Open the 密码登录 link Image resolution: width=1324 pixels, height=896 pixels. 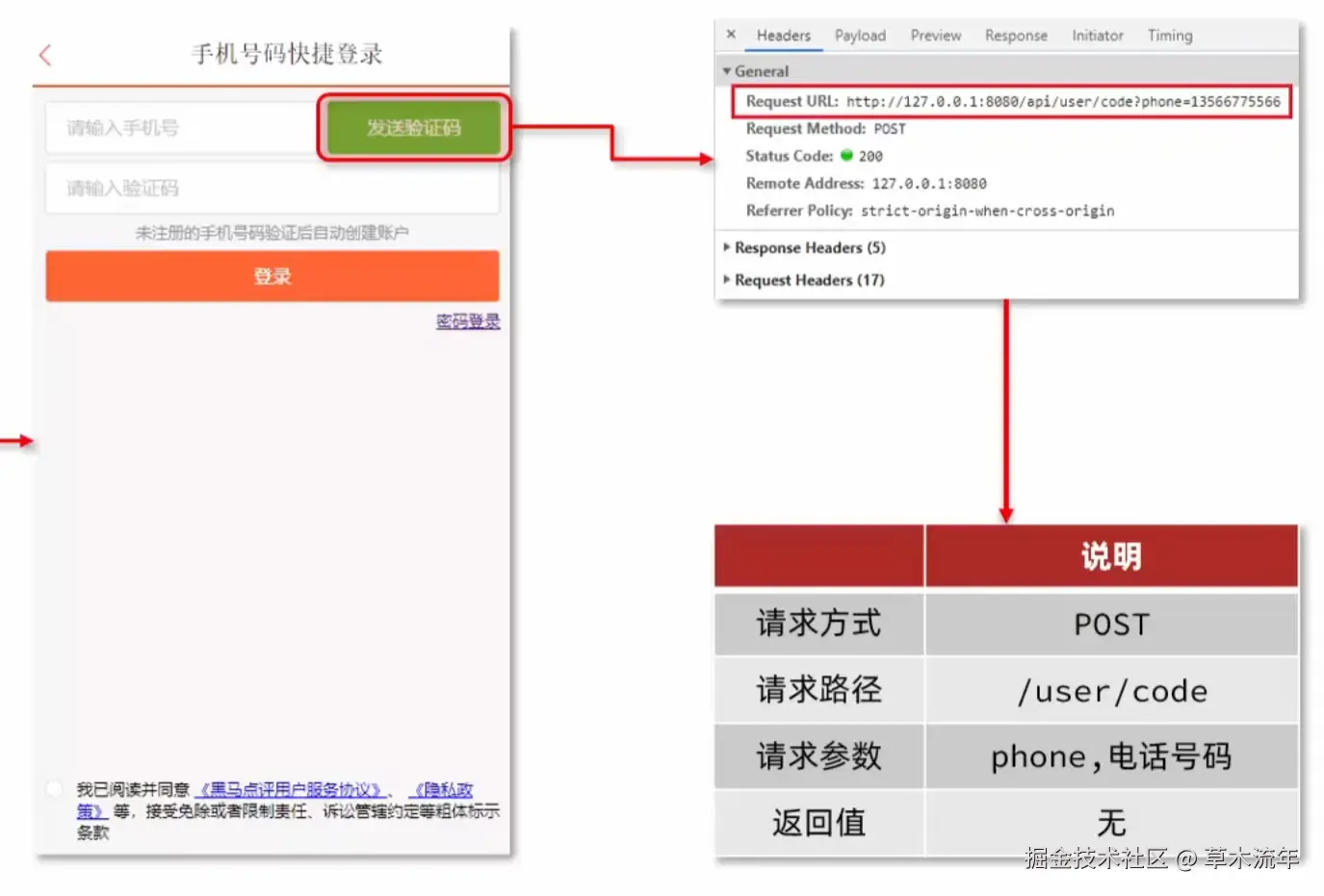(467, 320)
